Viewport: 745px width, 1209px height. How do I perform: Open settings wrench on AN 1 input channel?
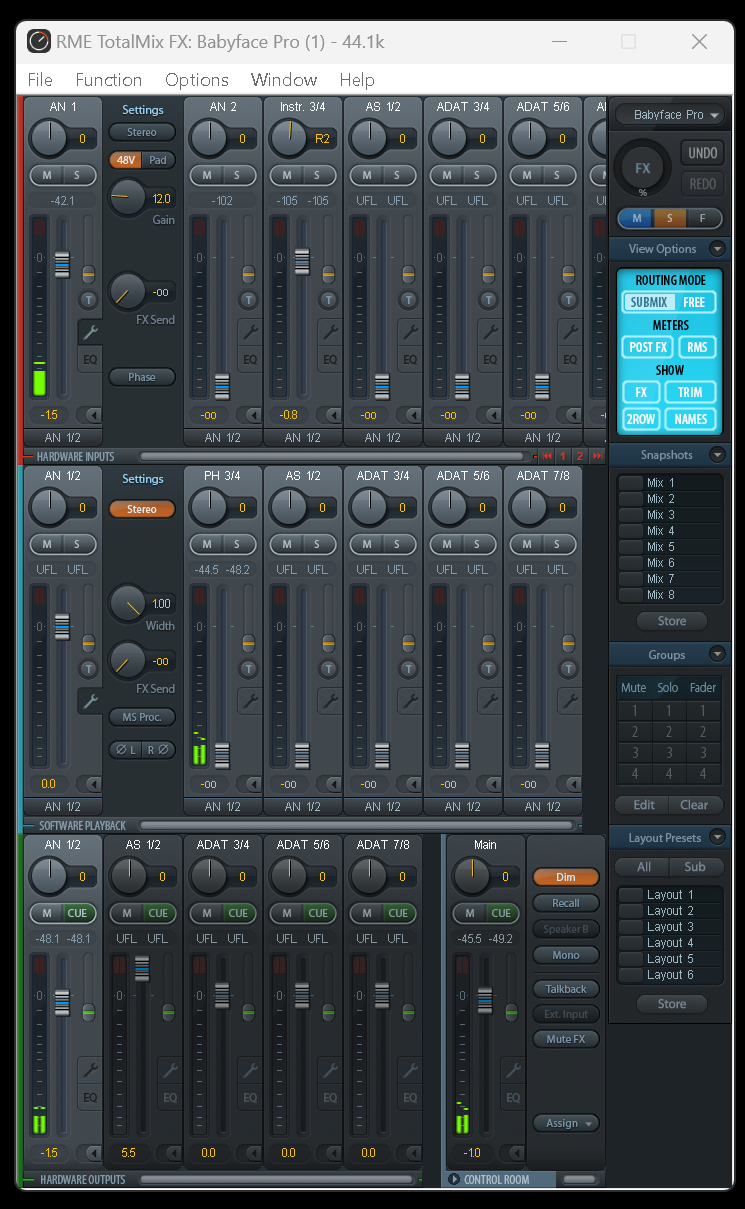pos(90,333)
